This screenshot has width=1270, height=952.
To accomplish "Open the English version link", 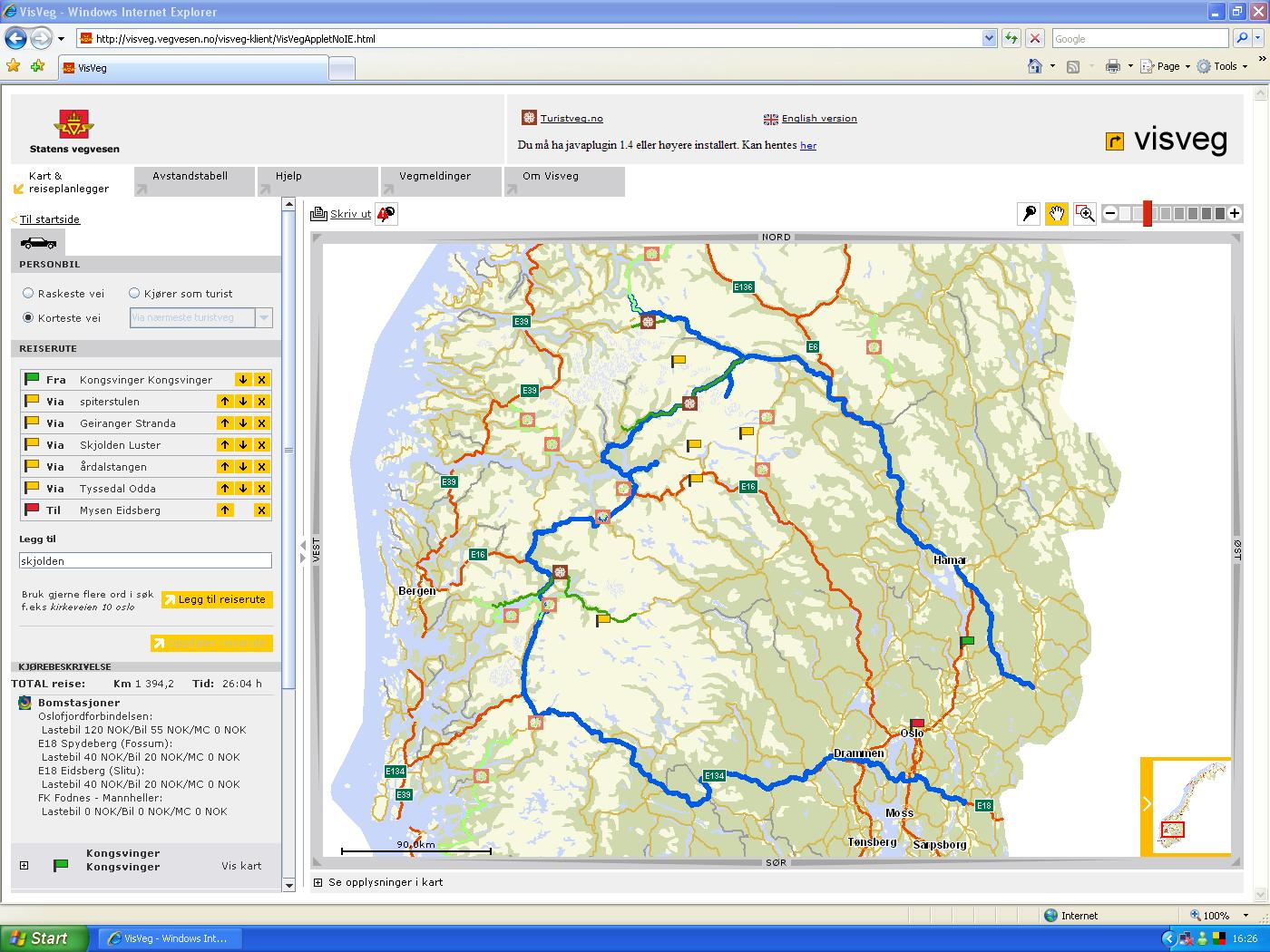I will (818, 119).
